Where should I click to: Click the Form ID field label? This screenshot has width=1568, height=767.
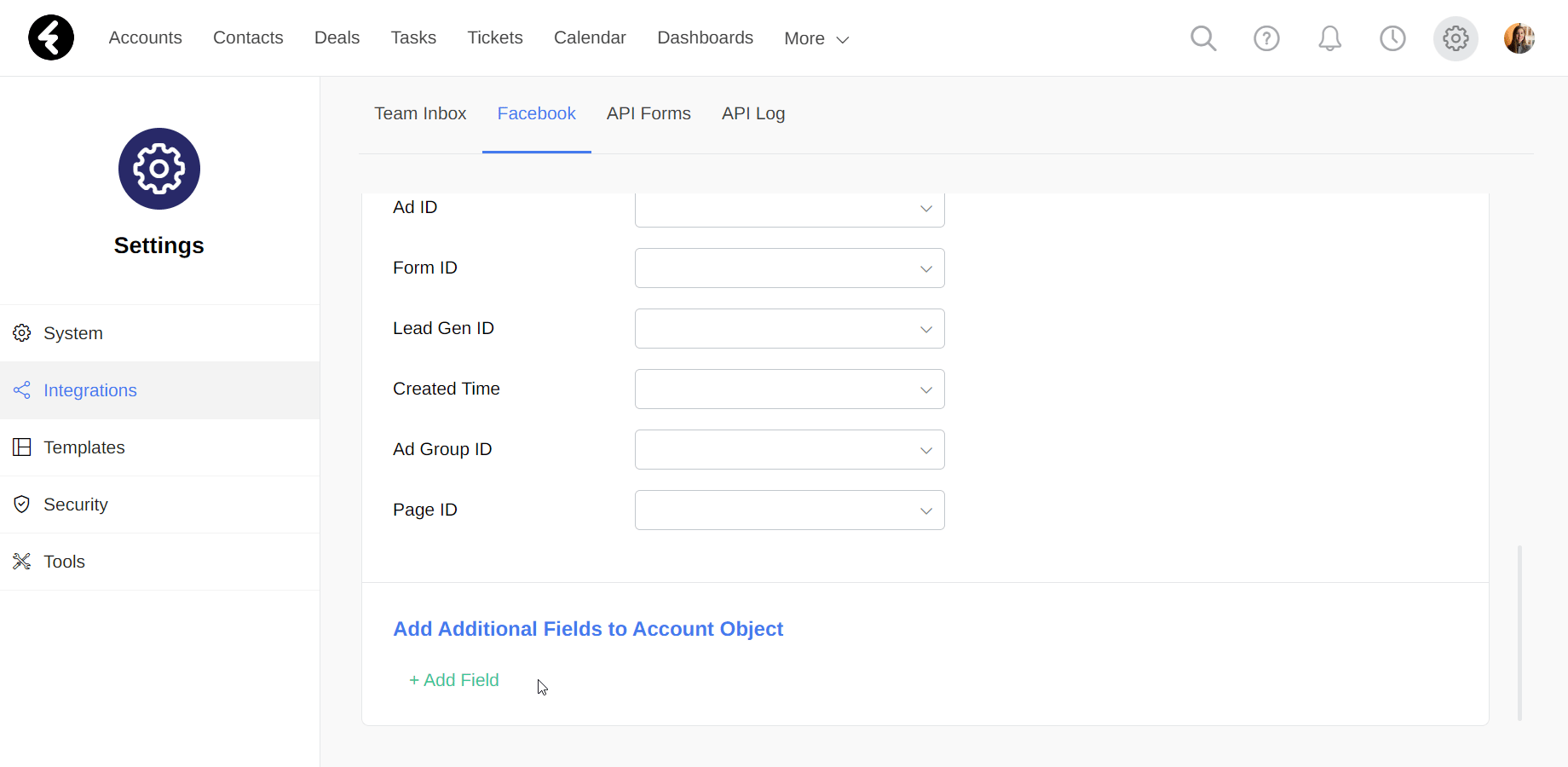click(425, 268)
